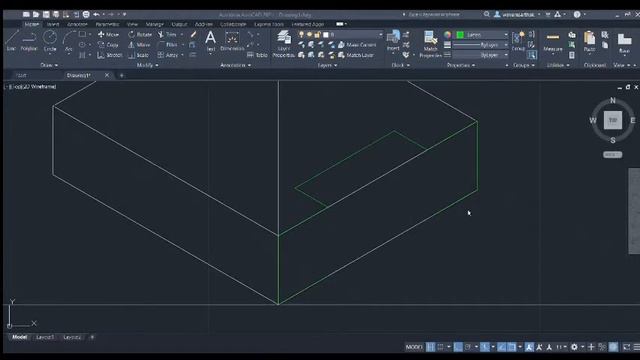Switch to Layout1 tab
This screenshot has width=640, height=360.
45,337
